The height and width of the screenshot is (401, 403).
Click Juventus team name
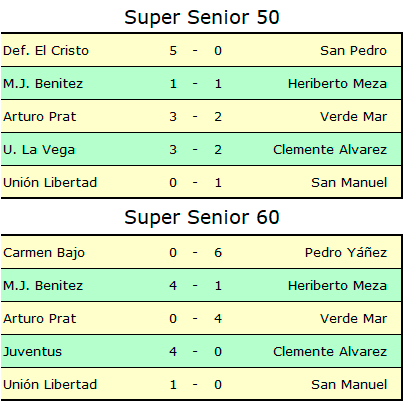tap(32, 352)
